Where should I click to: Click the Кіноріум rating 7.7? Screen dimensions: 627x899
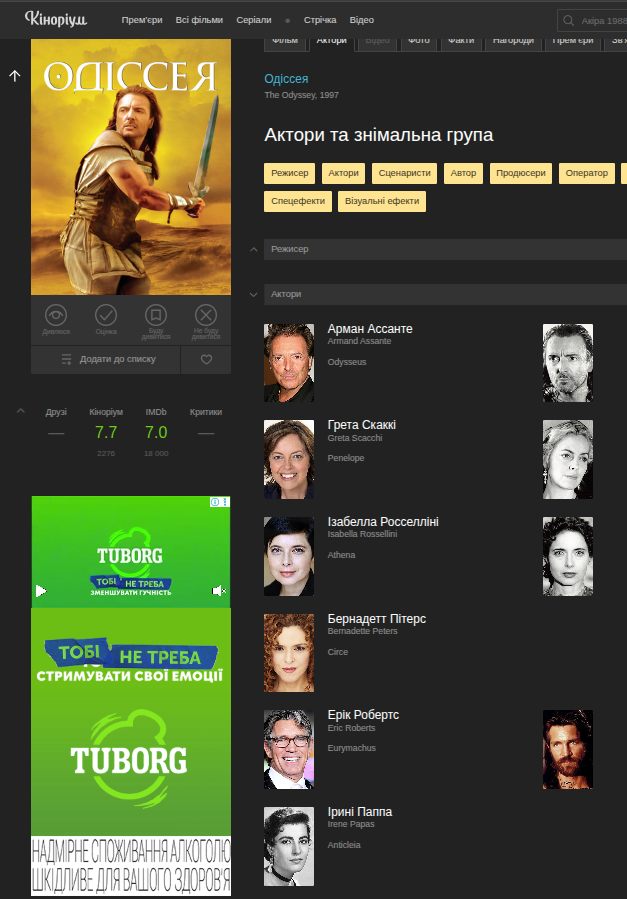[106, 432]
